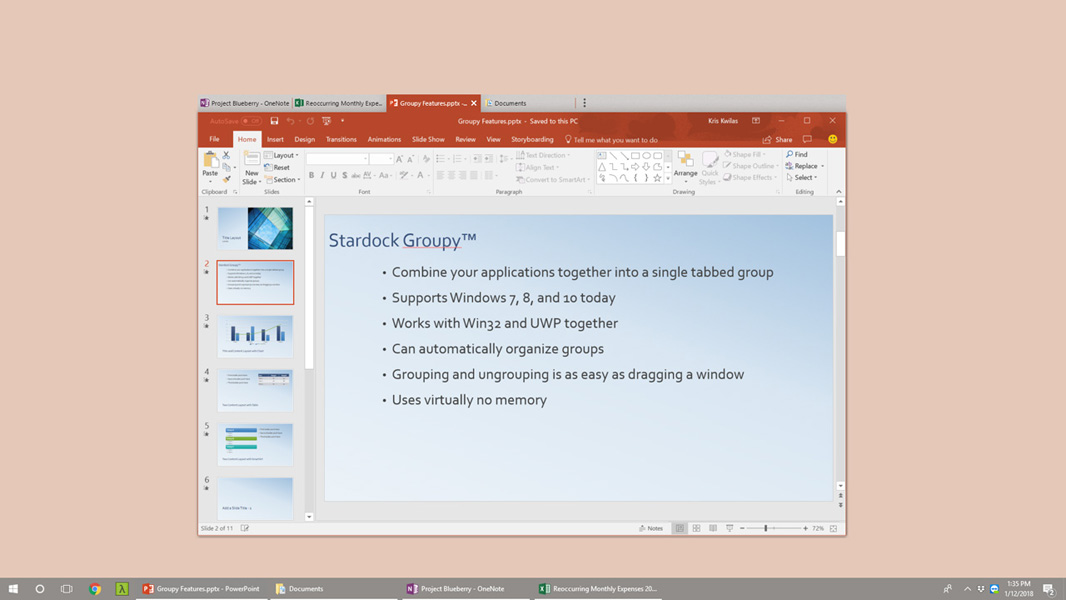Toggle Normal view button in status bar
This screenshot has height=600, width=1066.
click(x=679, y=528)
